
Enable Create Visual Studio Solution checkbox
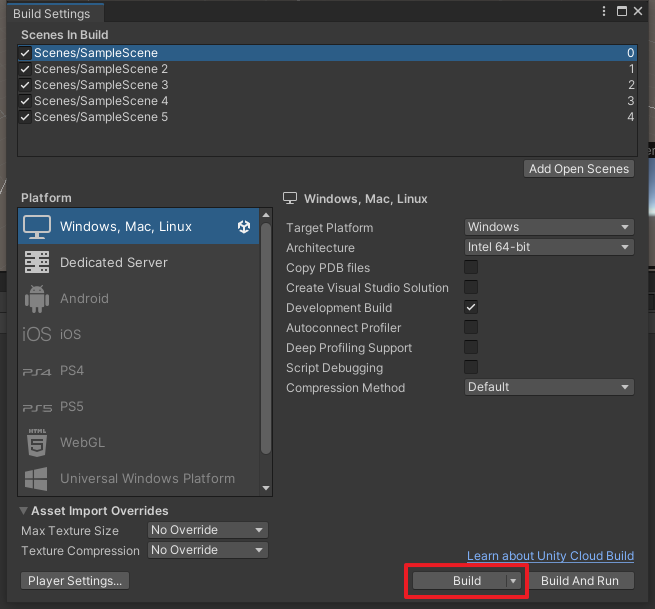(471, 287)
